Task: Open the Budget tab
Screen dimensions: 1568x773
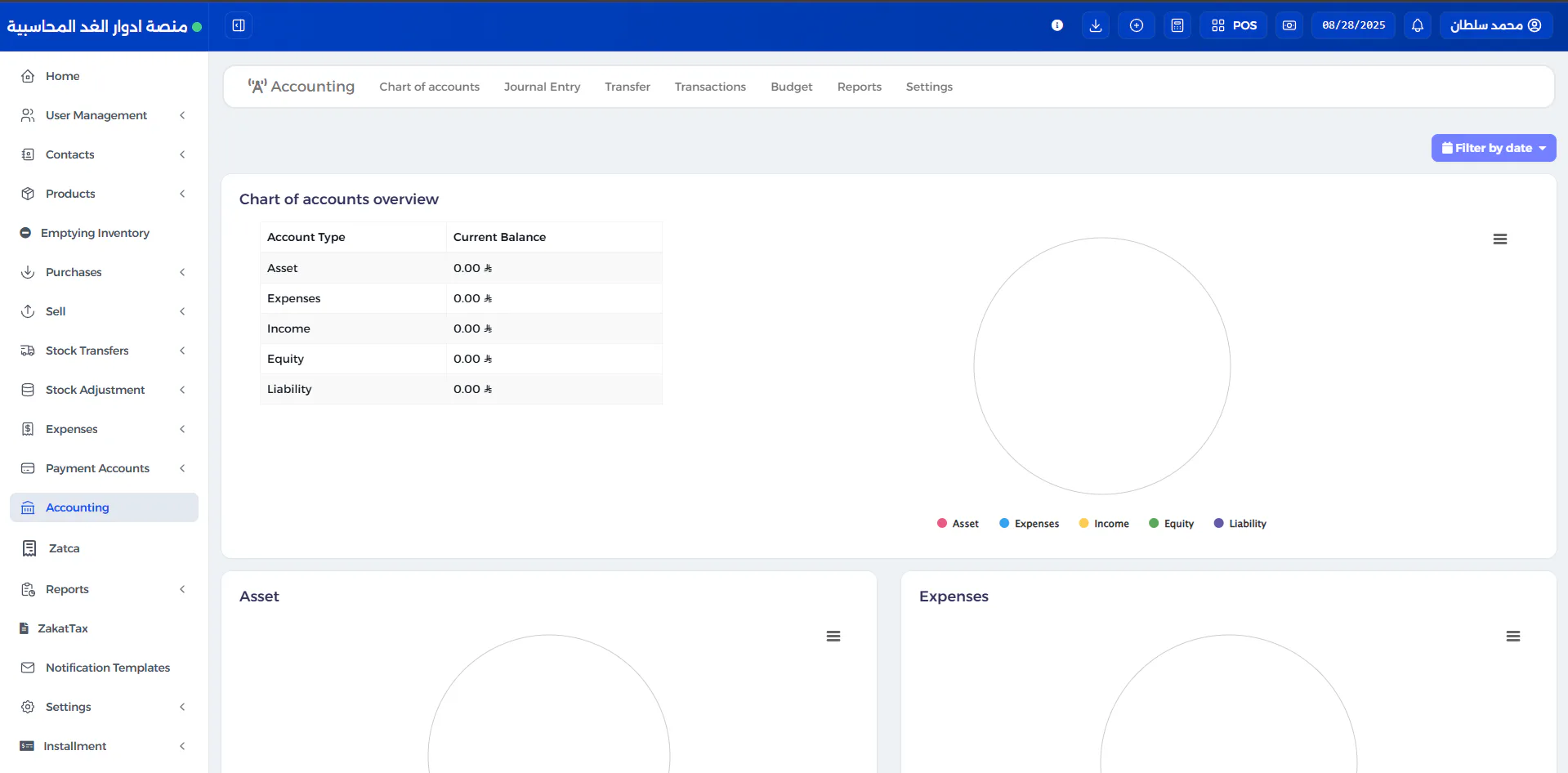Action: (792, 87)
